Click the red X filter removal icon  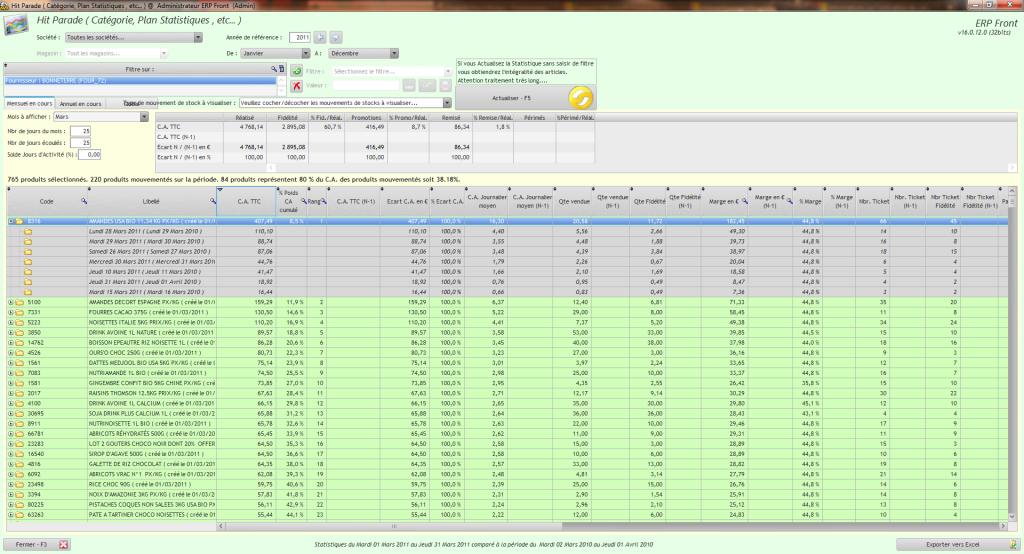click(297, 87)
